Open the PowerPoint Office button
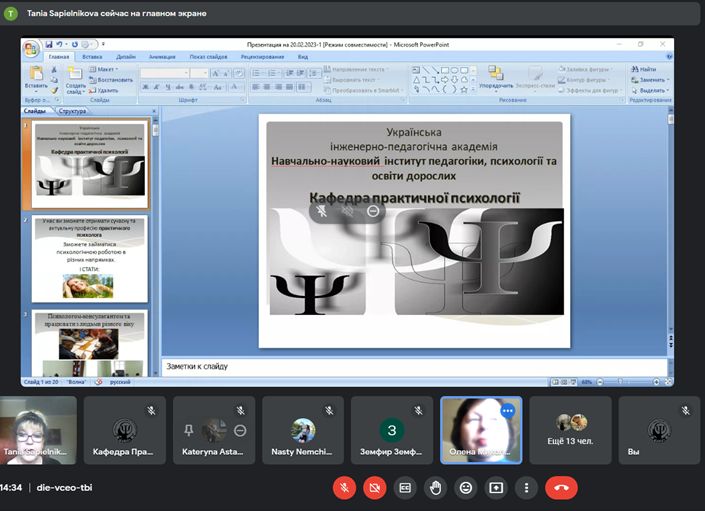 [31, 49]
